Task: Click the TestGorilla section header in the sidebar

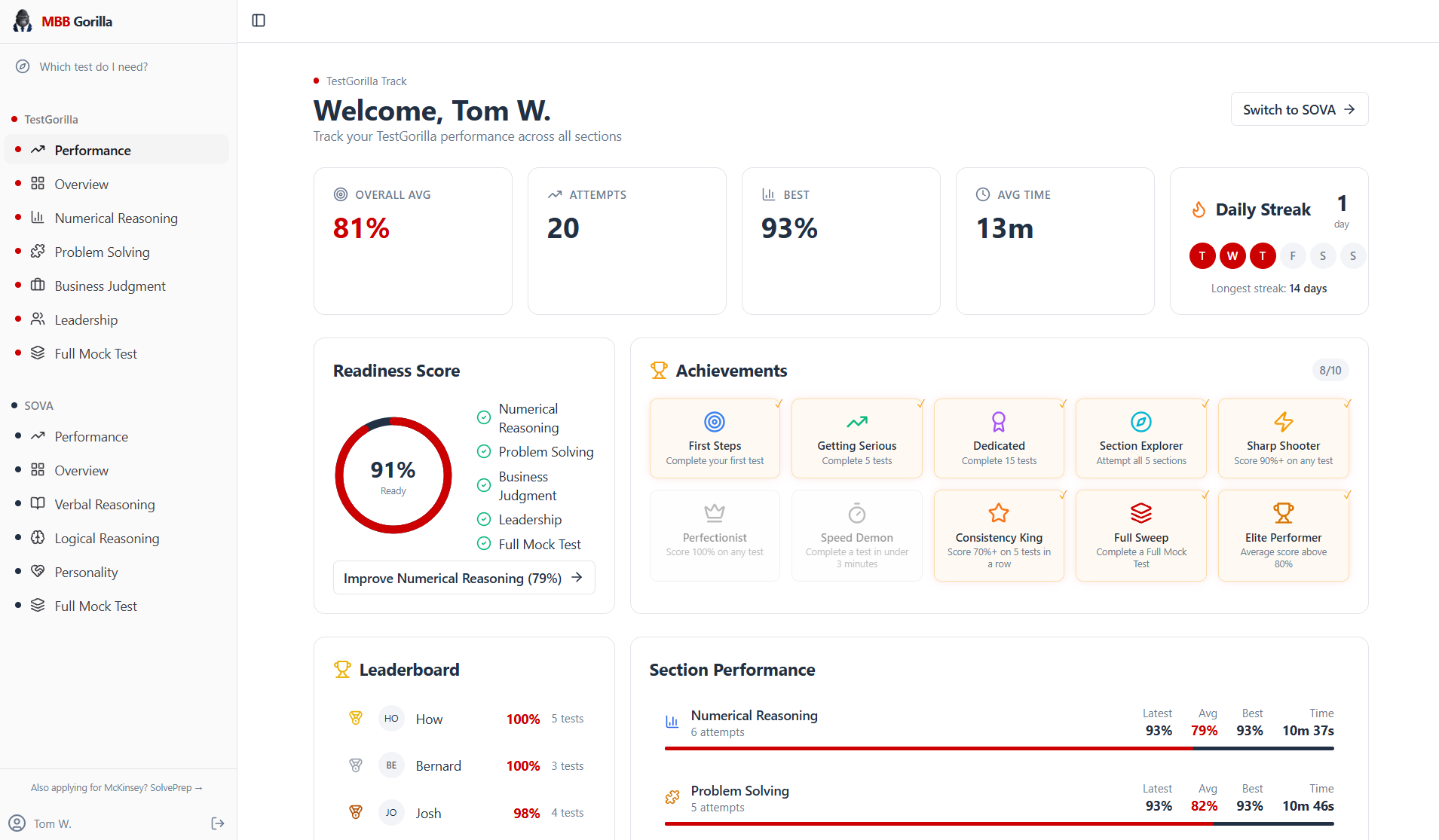Action: (x=51, y=119)
